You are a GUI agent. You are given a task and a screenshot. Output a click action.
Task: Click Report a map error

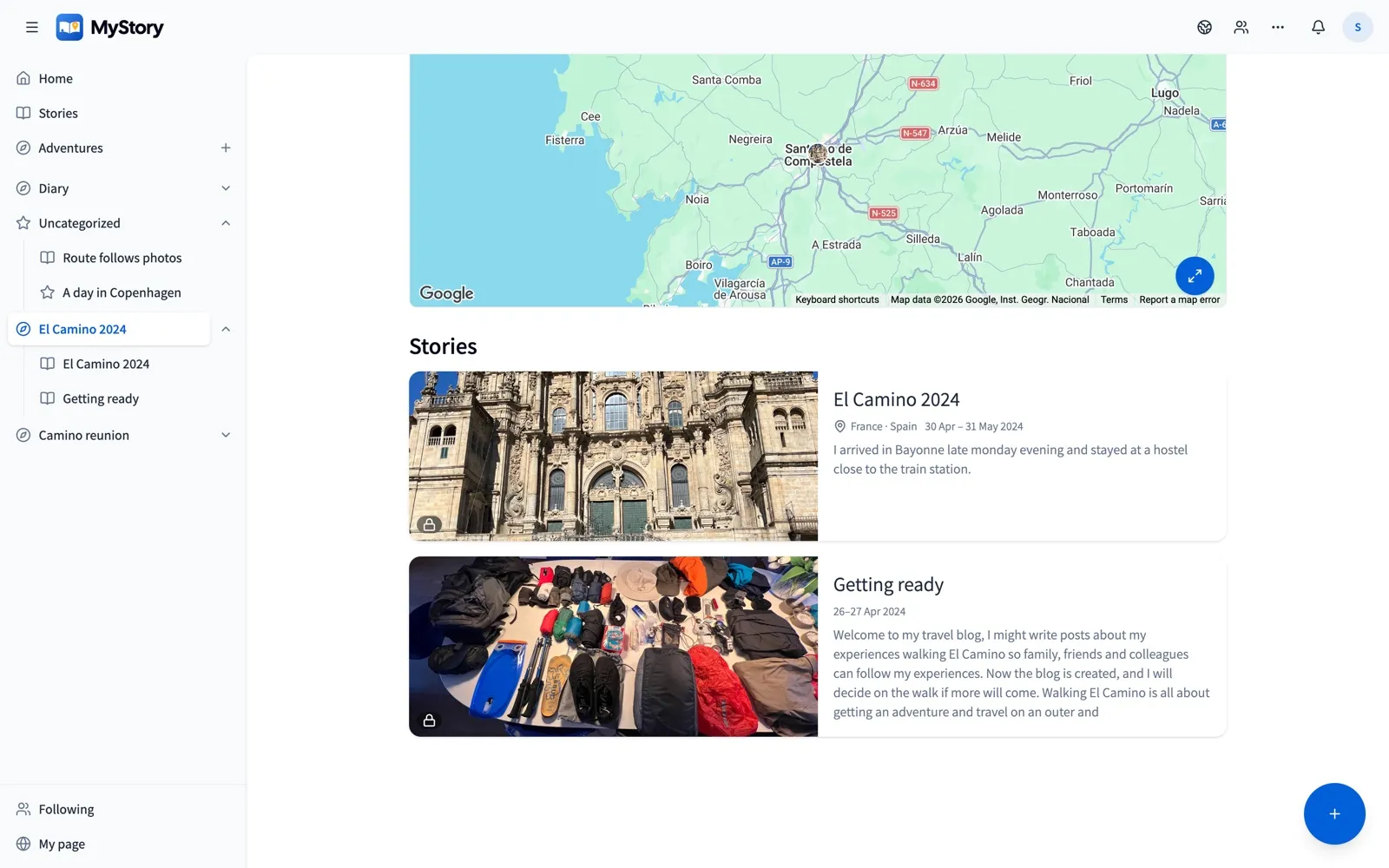pyautogui.click(x=1179, y=299)
